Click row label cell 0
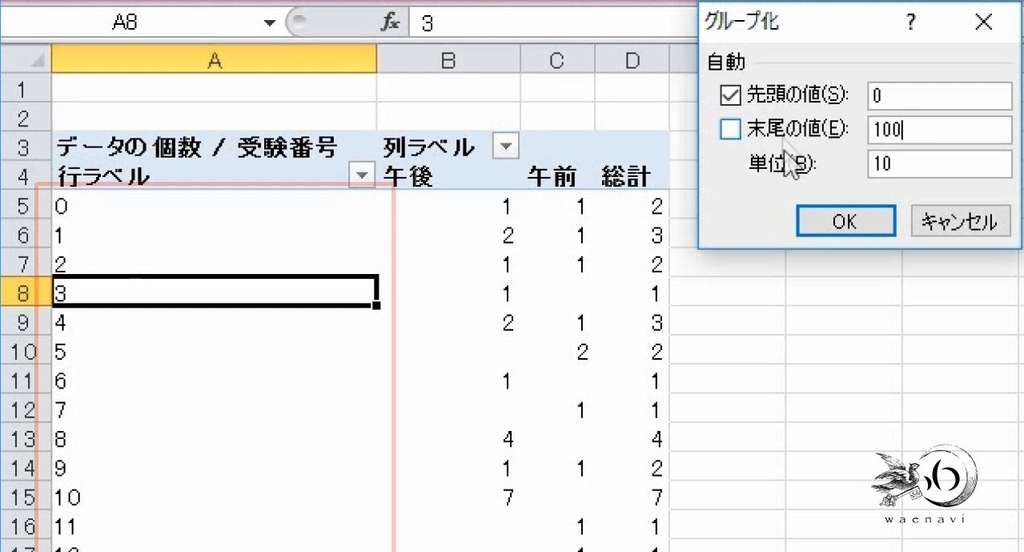Viewport: 1024px width, 552px height. [214, 206]
